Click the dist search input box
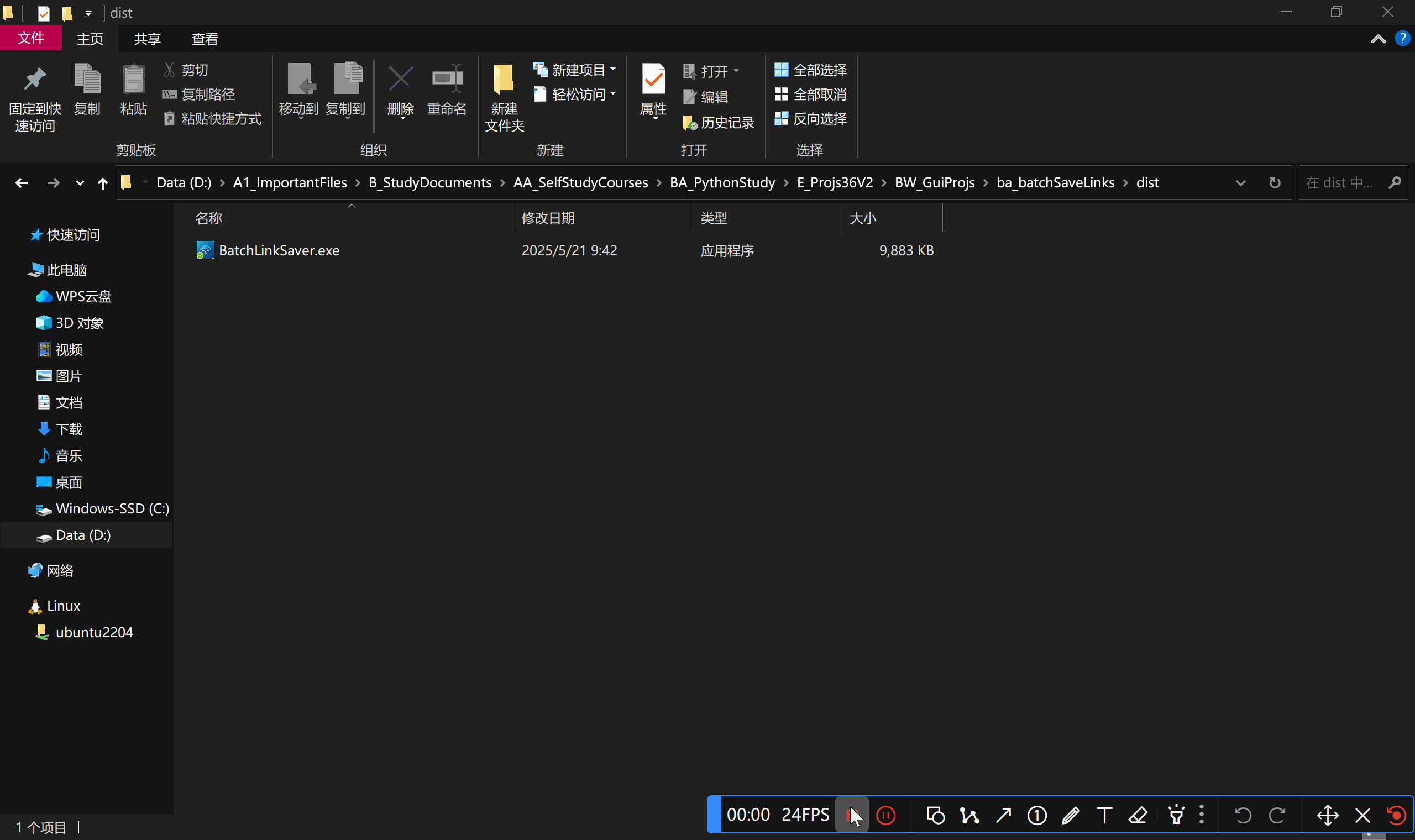Image resolution: width=1415 pixels, height=840 pixels. coord(1341,182)
